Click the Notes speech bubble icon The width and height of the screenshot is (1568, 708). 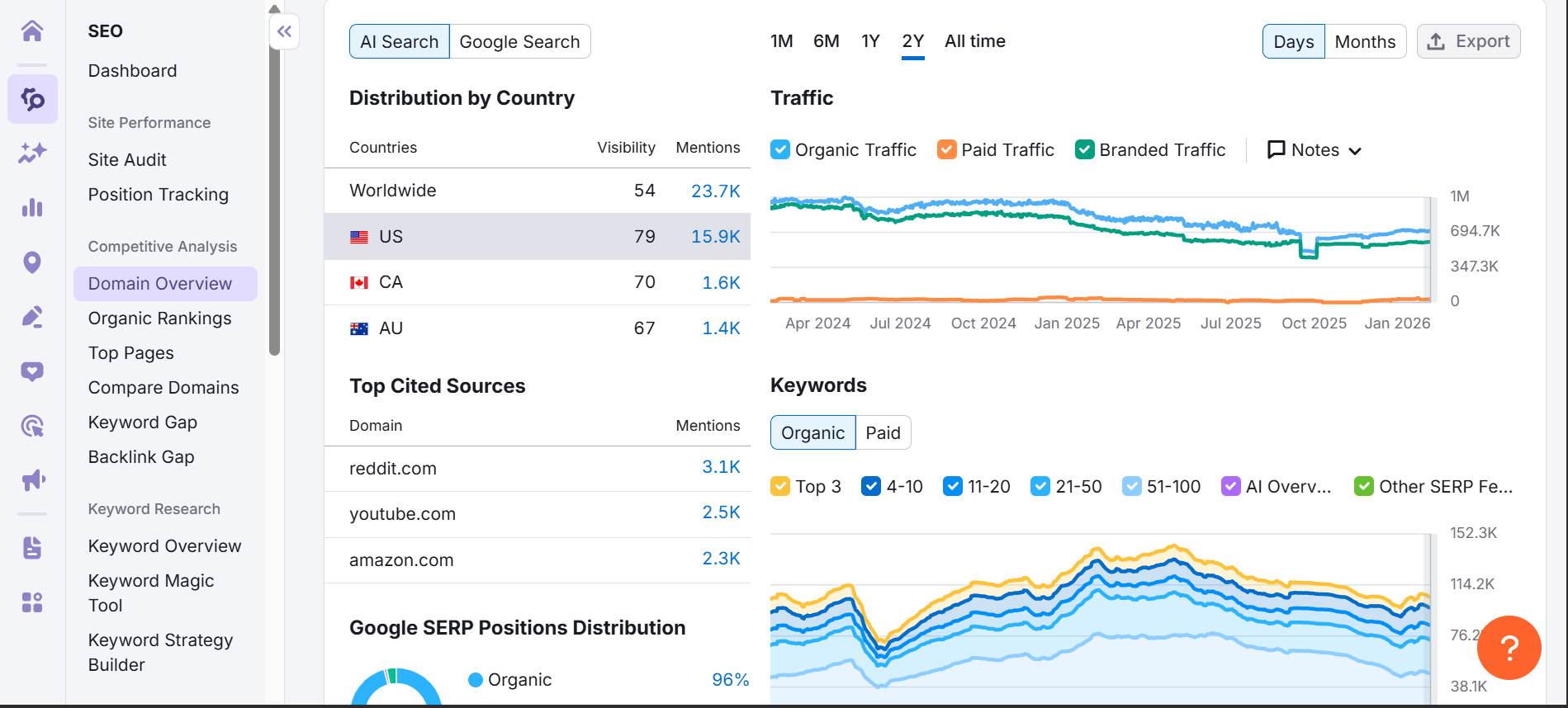1277,149
